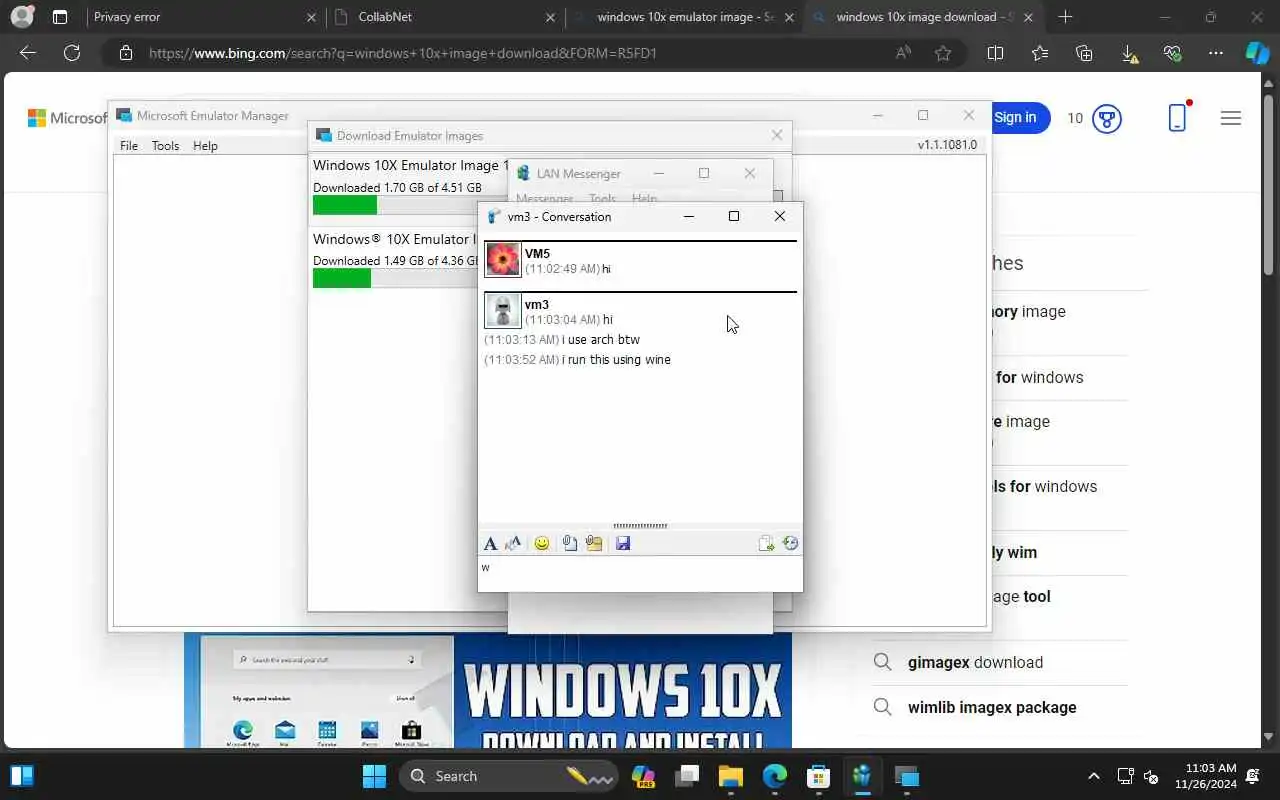Open the wimlib imagex package suggestion
Image resolution: width=1280 pixels, height=800 pixels.
tap(992, 707)
